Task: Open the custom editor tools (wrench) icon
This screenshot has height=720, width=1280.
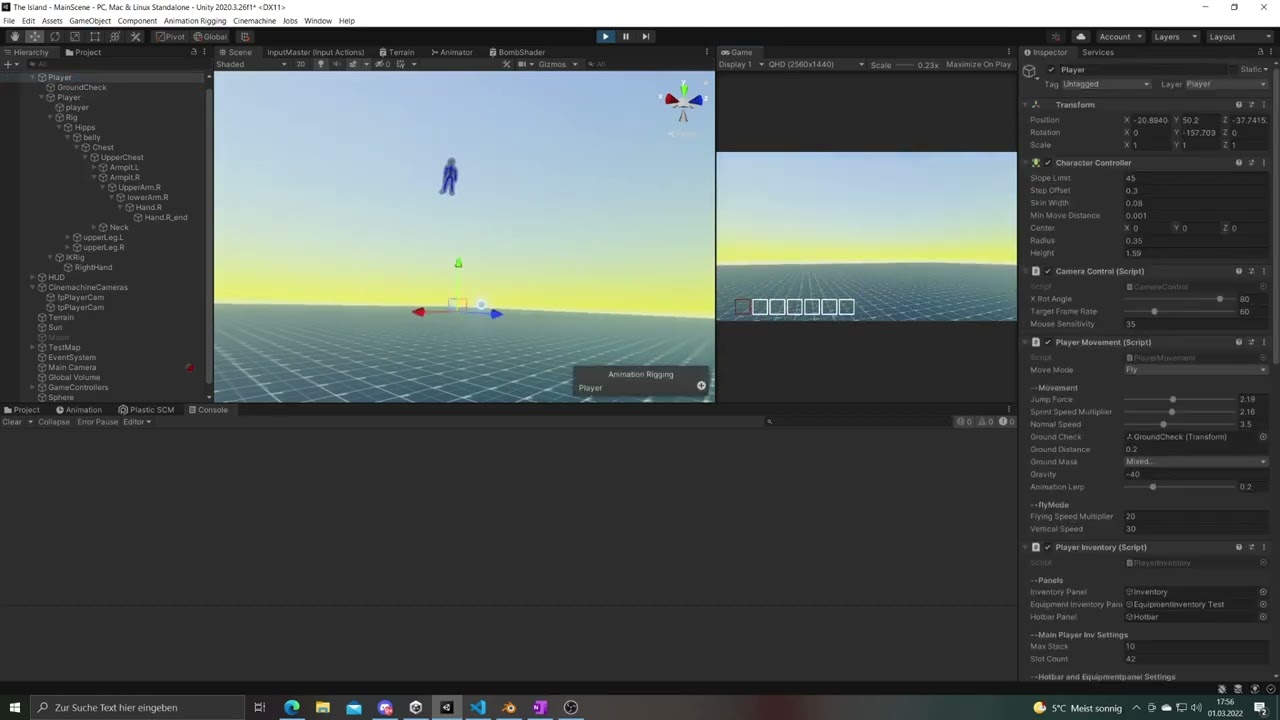Action: point(136,36)
